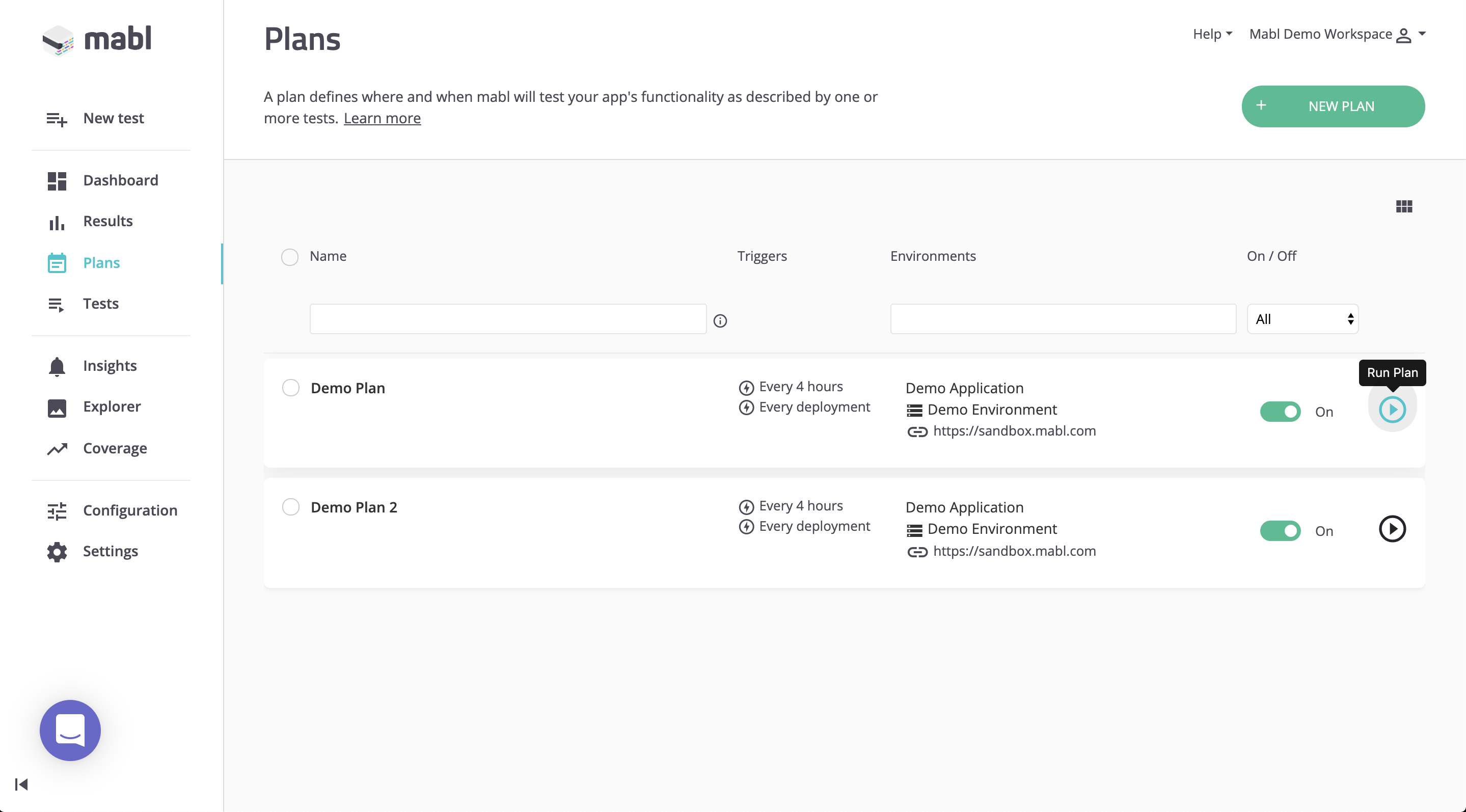Click the Run Plan play icon for Demo Plan

coord(1392,410)
